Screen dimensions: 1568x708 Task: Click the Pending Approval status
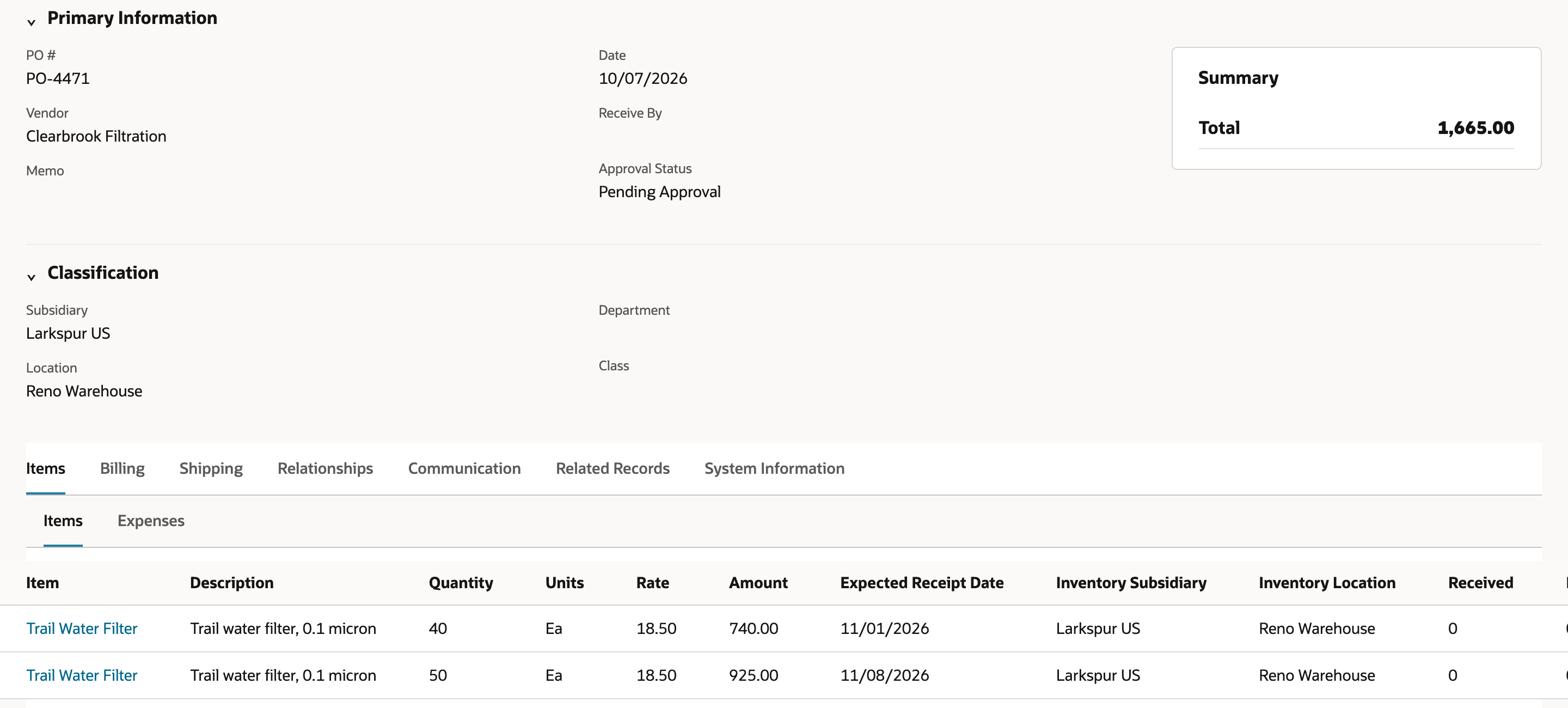click(x=659, y=192)
